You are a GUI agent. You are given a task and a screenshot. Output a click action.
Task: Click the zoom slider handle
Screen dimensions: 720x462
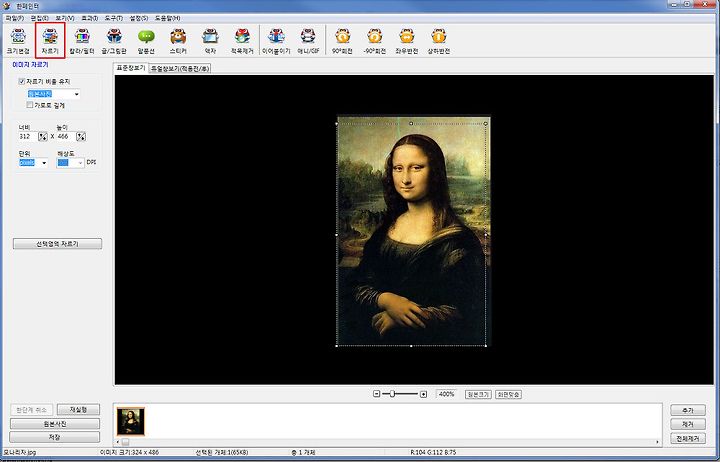coord(392,394)
